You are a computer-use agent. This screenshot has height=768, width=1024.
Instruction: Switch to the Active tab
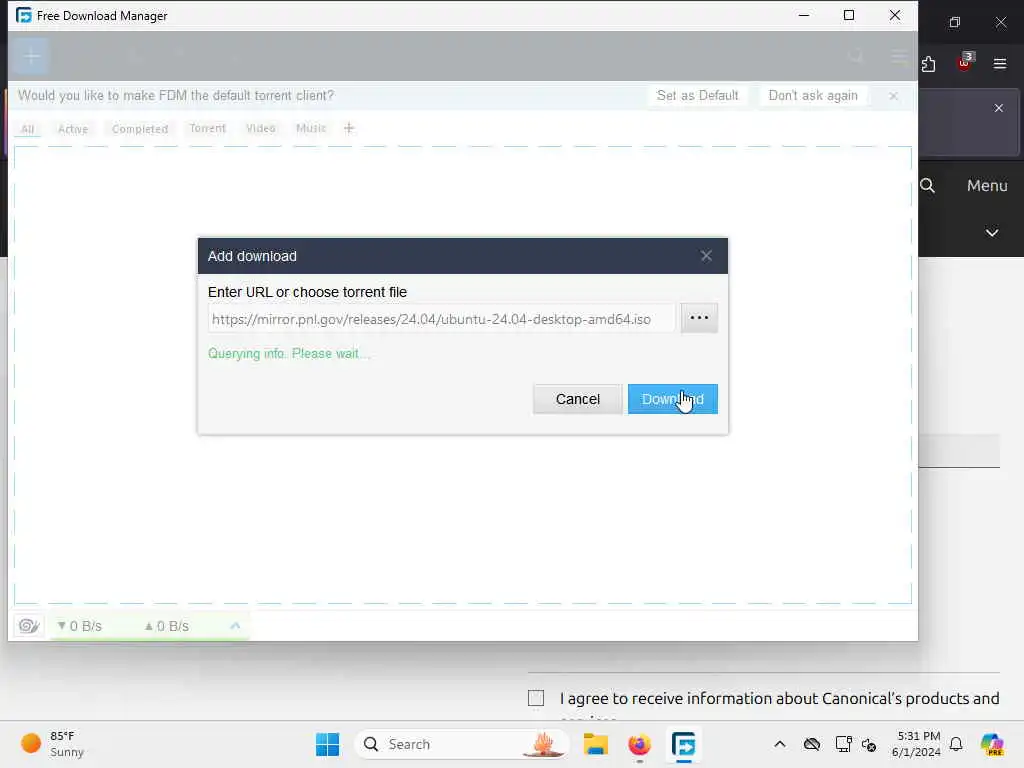point(73,129)
